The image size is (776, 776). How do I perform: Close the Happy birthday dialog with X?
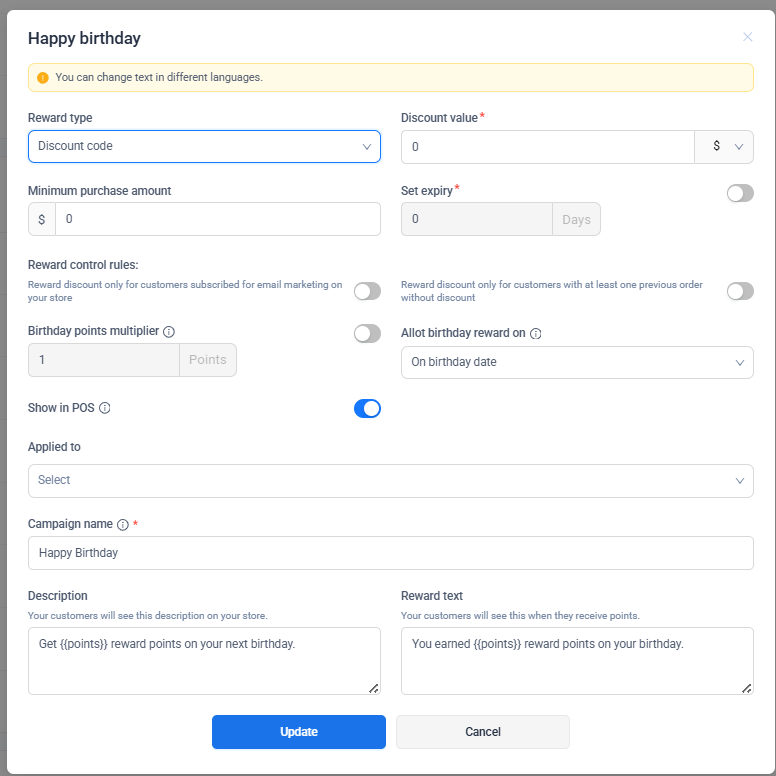tap(747, 37)
